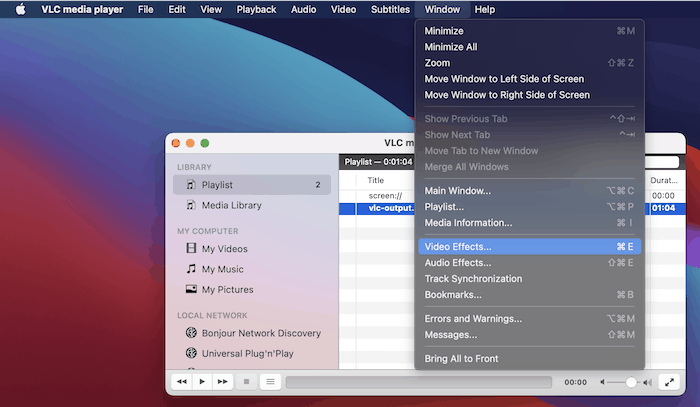Click the playback progress bar

418,382
